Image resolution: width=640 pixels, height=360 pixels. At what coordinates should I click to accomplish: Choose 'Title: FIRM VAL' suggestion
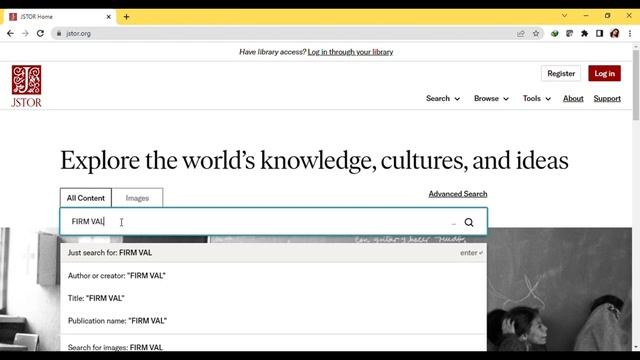point(273,298)
